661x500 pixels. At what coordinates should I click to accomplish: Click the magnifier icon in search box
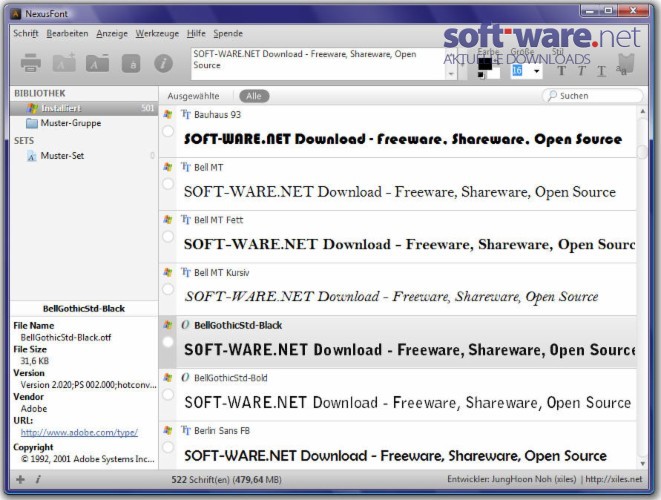(x=551, y=96)
